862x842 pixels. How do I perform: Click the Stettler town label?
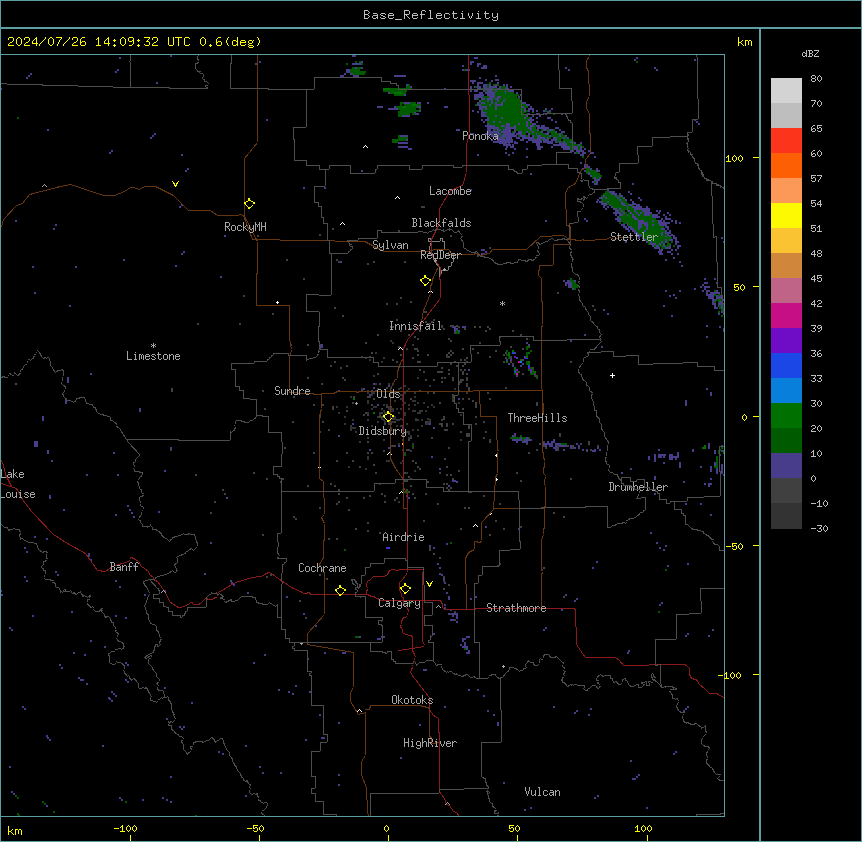[x=634, y=237]
